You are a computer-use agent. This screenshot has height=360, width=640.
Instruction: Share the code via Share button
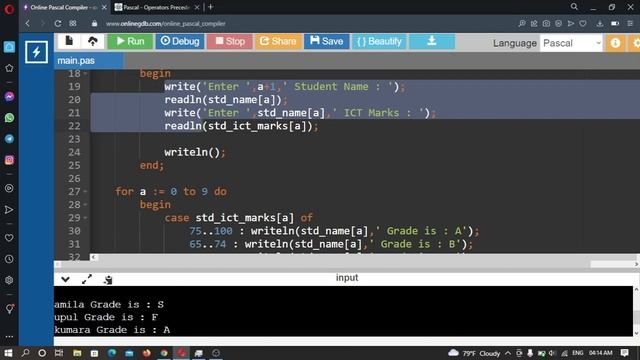(x=278, y=41)
